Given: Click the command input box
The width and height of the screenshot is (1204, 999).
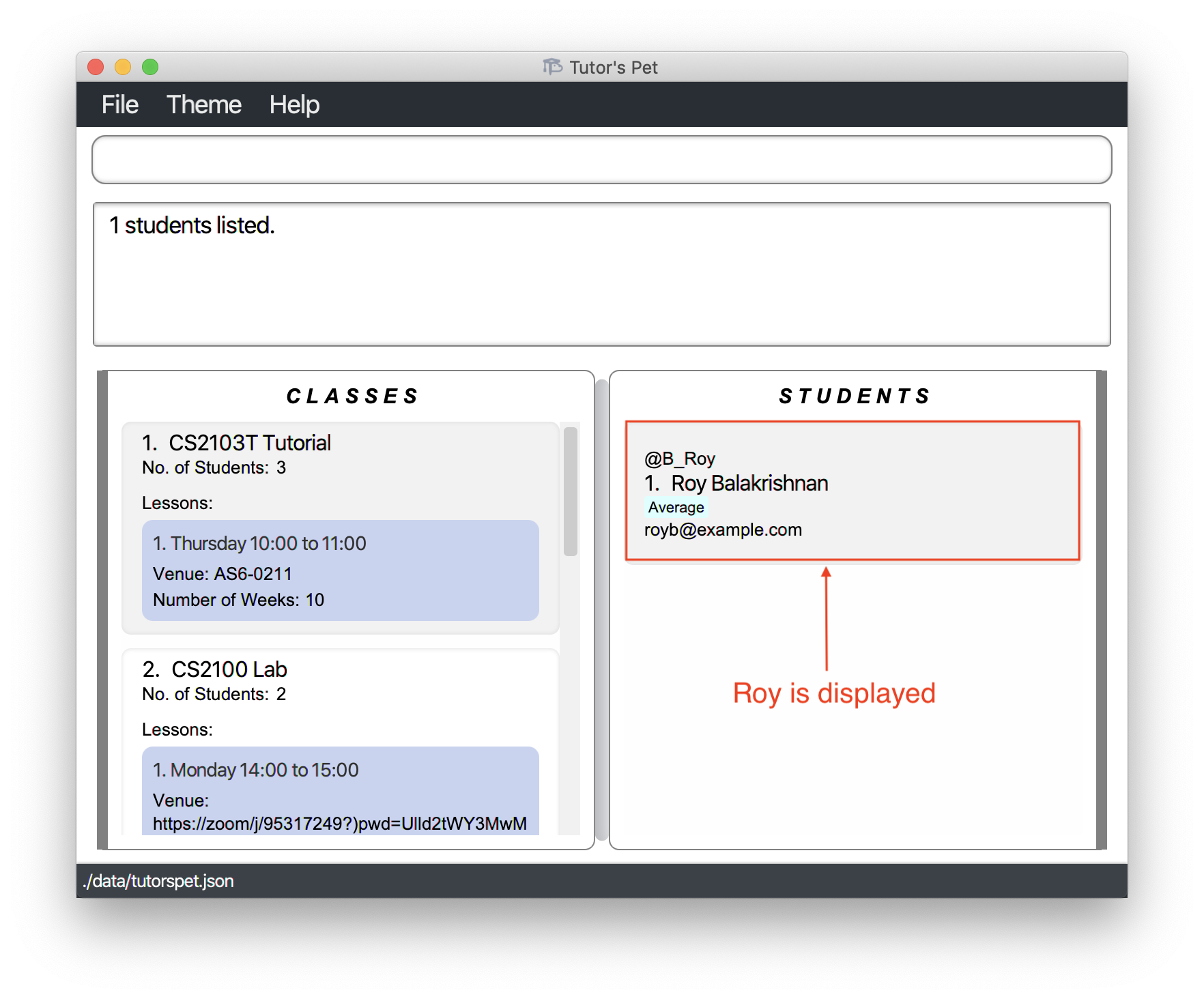Looking at the screenshot, I should point(601,160).
